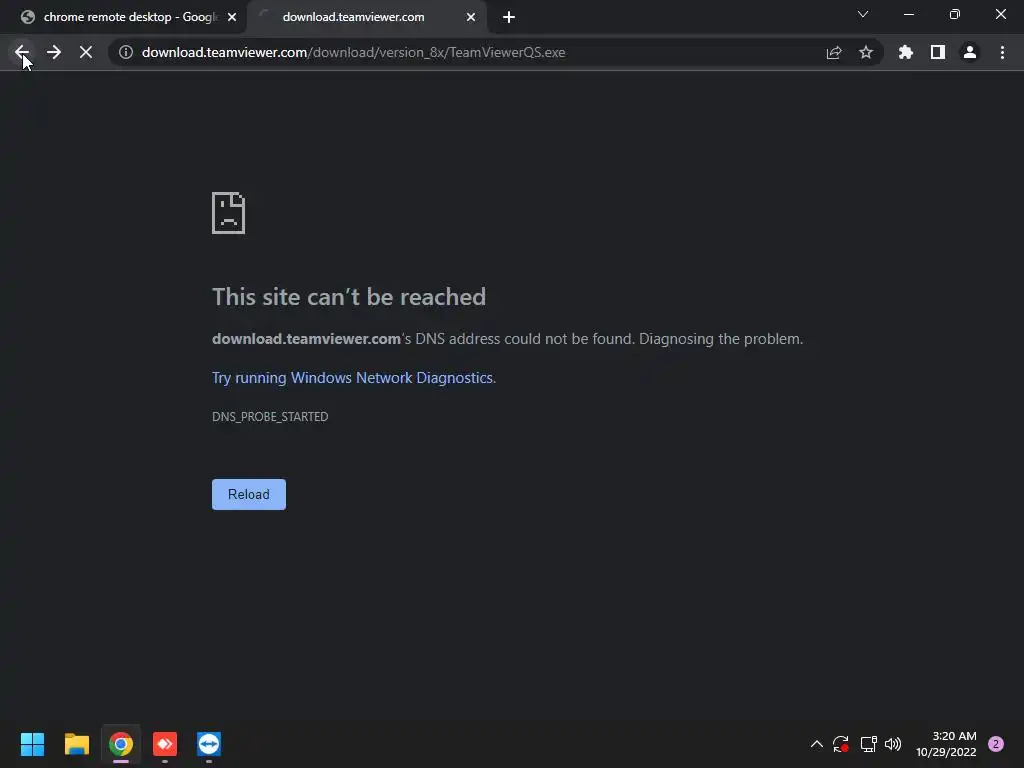Viewport: 1024px width, 768px height.
Task: Click the This site can't be reached heading
Action: [349, 297]
